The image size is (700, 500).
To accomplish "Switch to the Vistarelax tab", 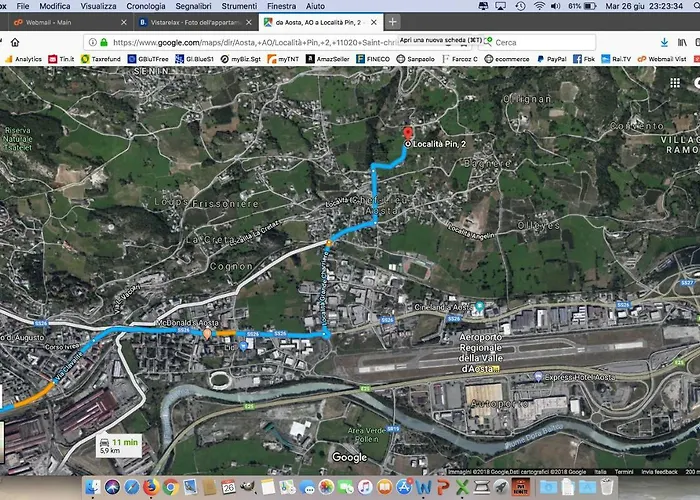I will (x=195, y=22).
